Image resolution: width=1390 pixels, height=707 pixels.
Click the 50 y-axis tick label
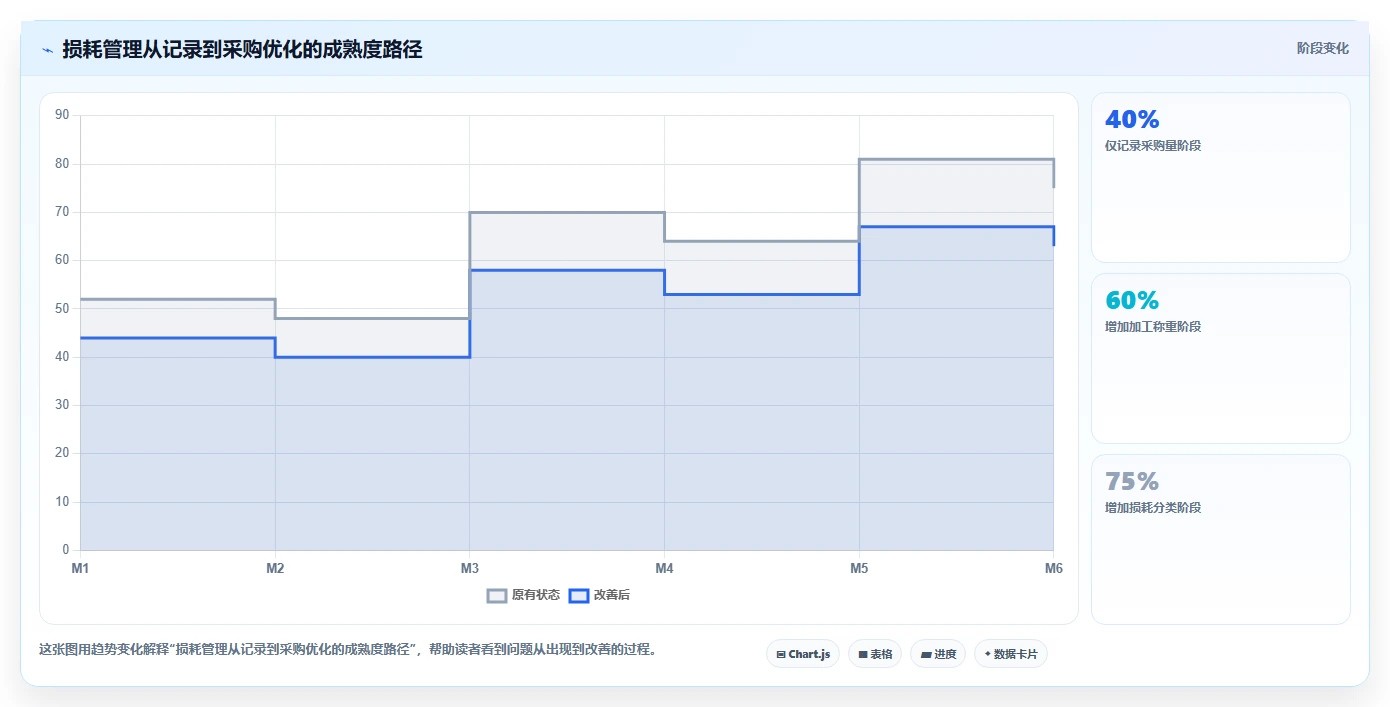[x=62, y=308]
